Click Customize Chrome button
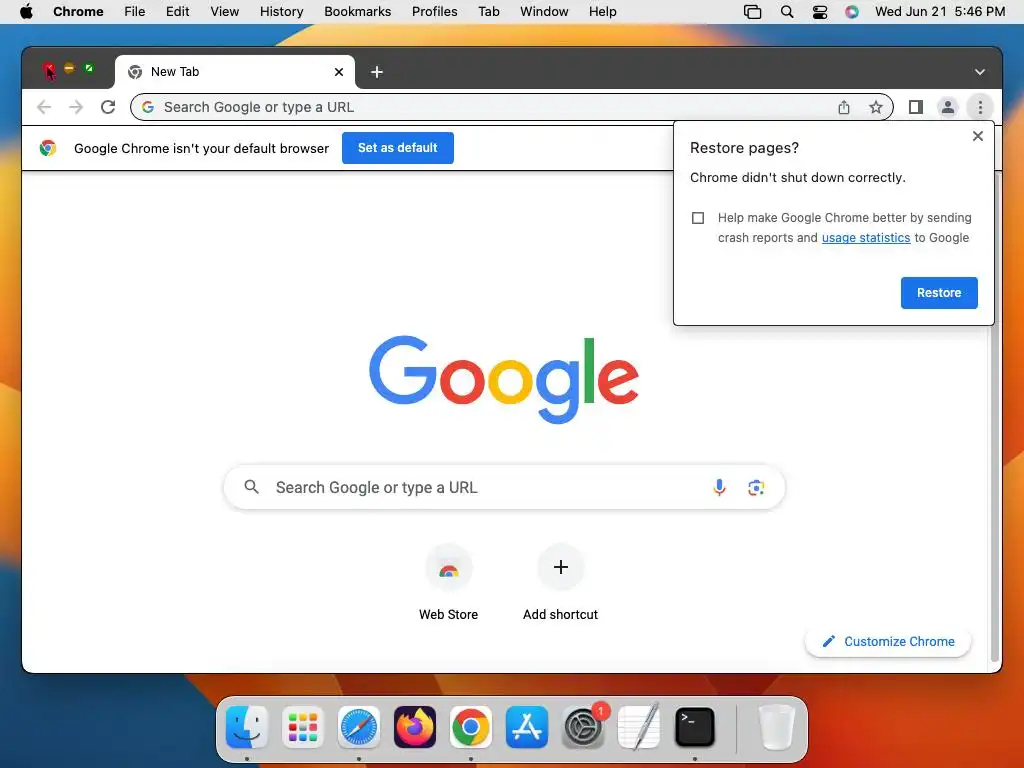The width and height of the screenshot is (1024, 768). click(x=888, y=641)
